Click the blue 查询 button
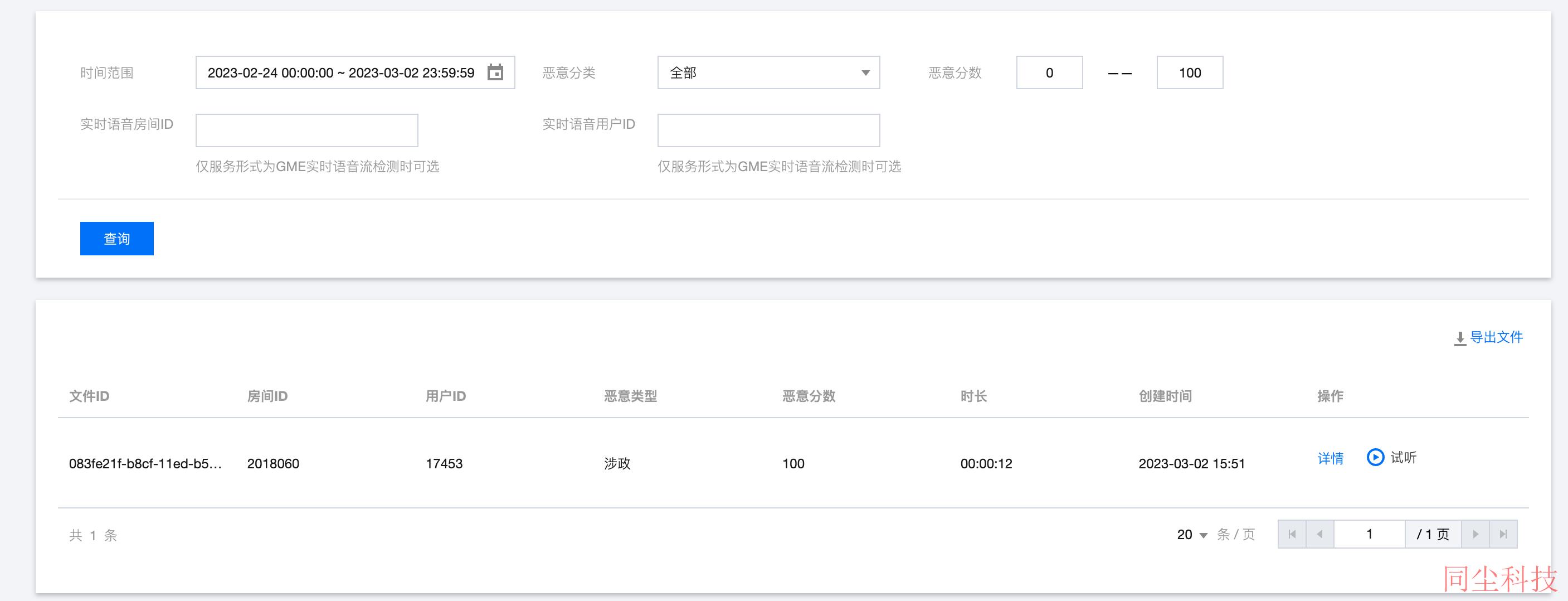The height and width of the screenshot is (601, 1568). coord(117,239)
